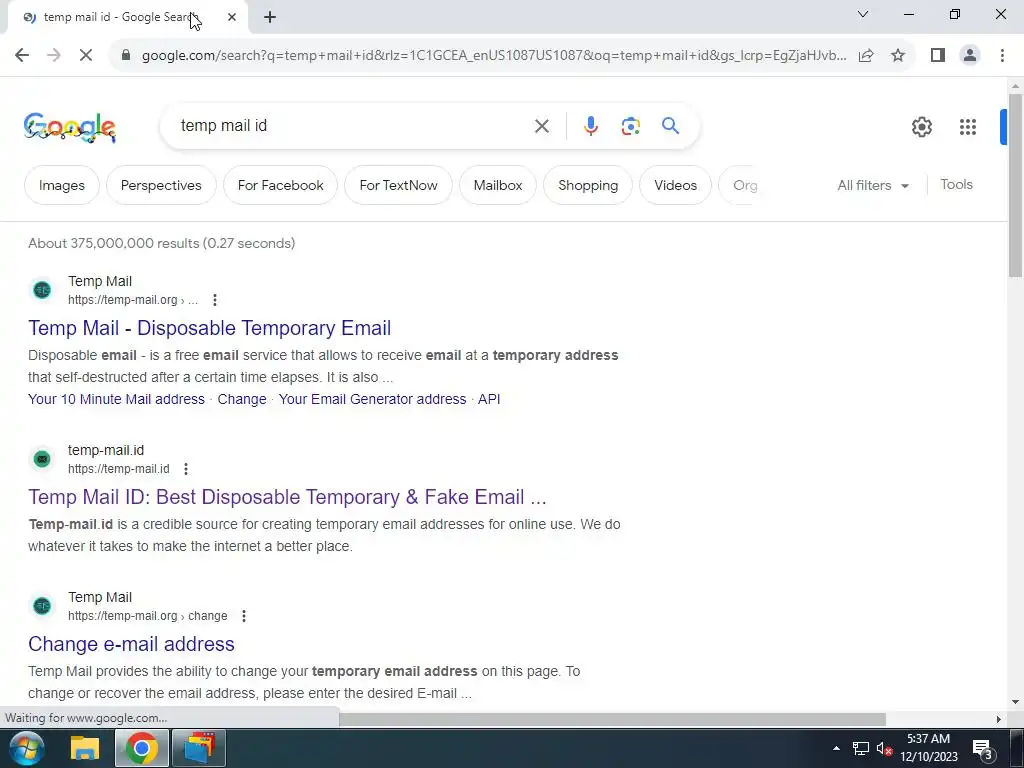Search by image with Lens
Viewport: 1024px width, 768px height.
coord(630,126)
